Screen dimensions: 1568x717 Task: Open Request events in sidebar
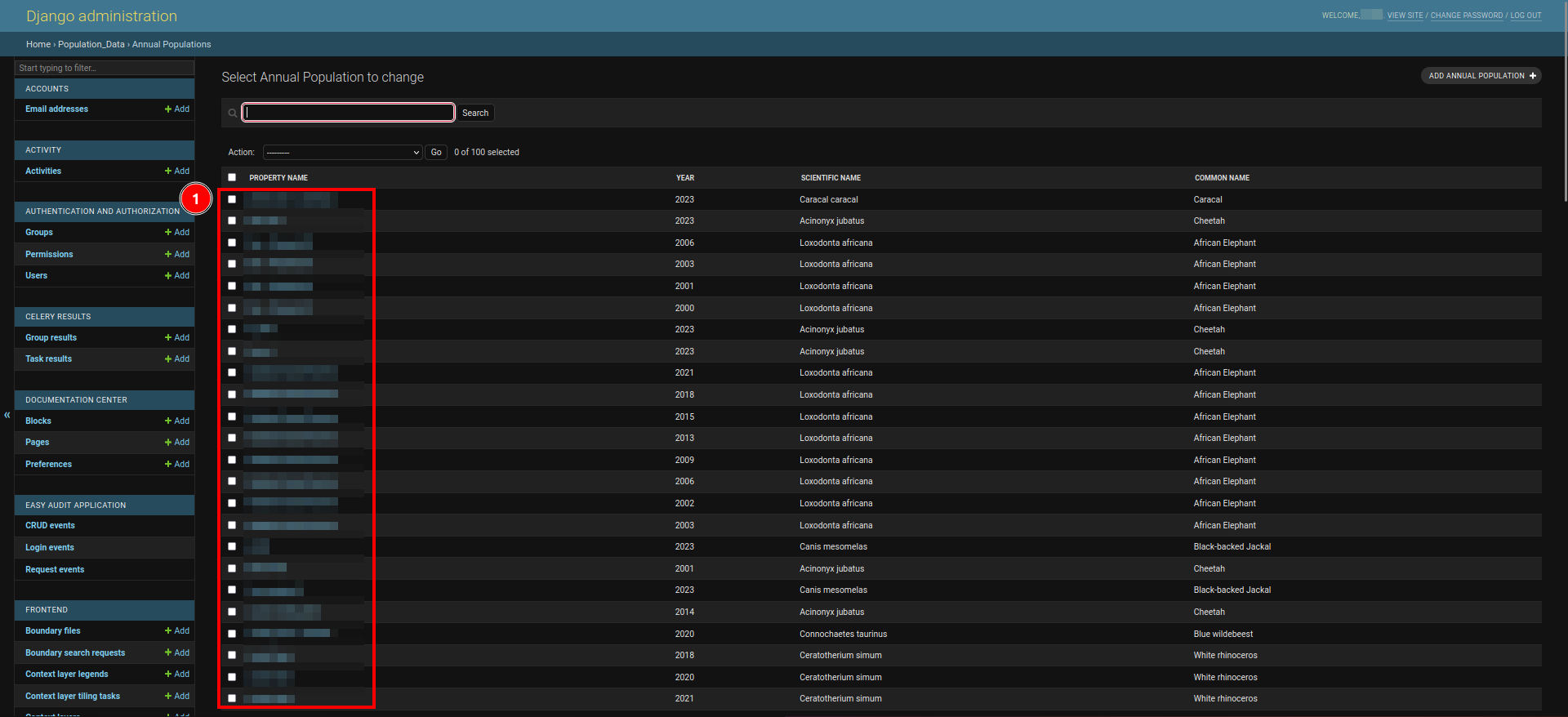coord(55,570)
